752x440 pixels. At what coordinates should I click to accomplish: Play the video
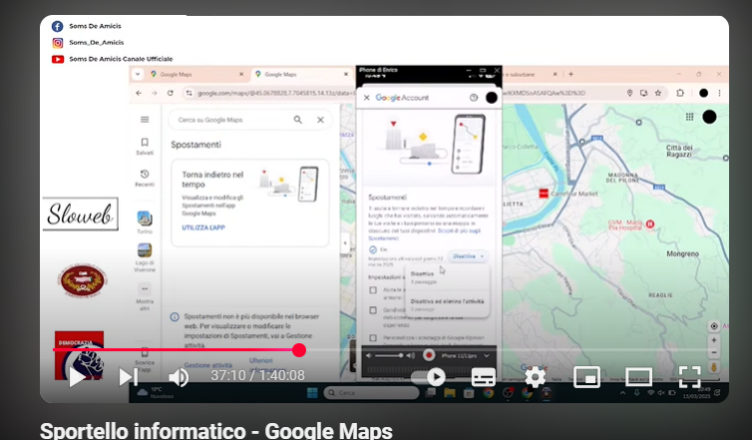(x=77, y=377)
